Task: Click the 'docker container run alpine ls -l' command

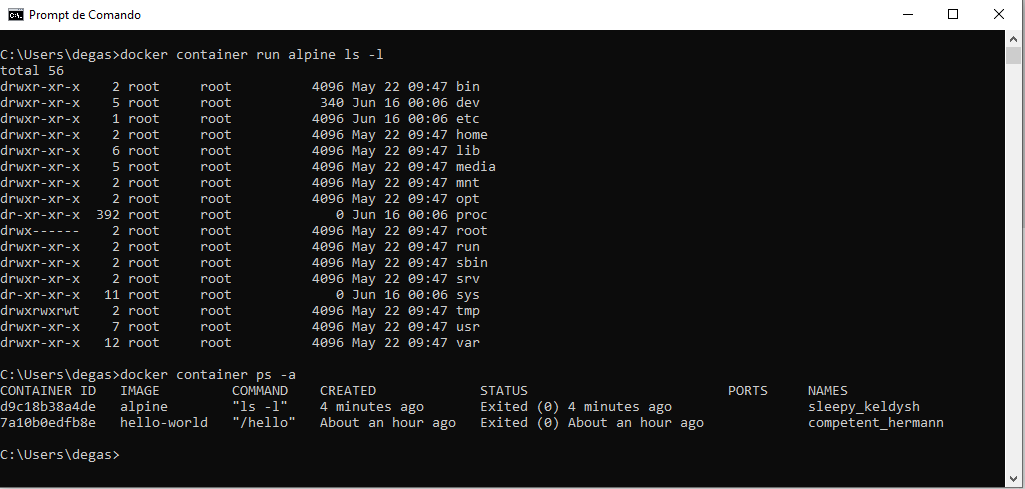Action: [x=252, y=54]
